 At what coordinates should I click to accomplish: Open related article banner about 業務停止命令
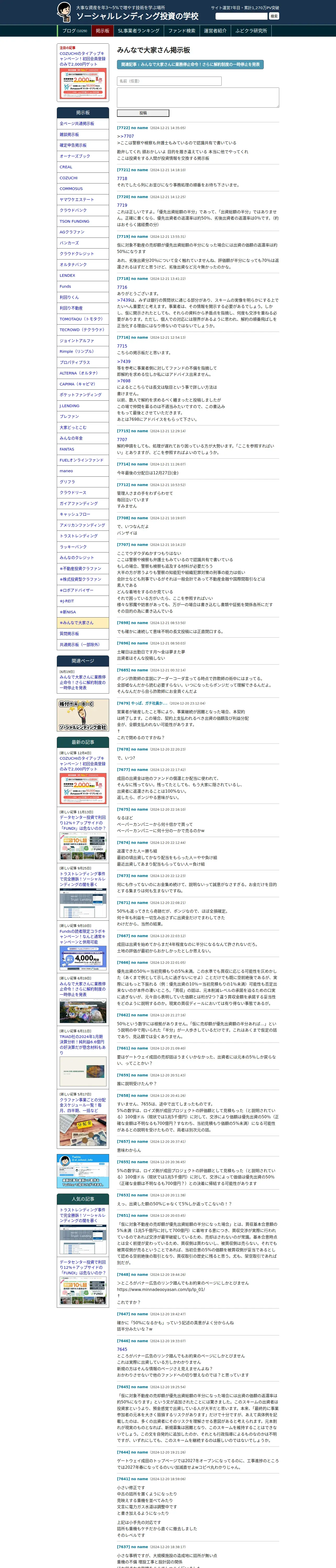[x=190, y=64]
